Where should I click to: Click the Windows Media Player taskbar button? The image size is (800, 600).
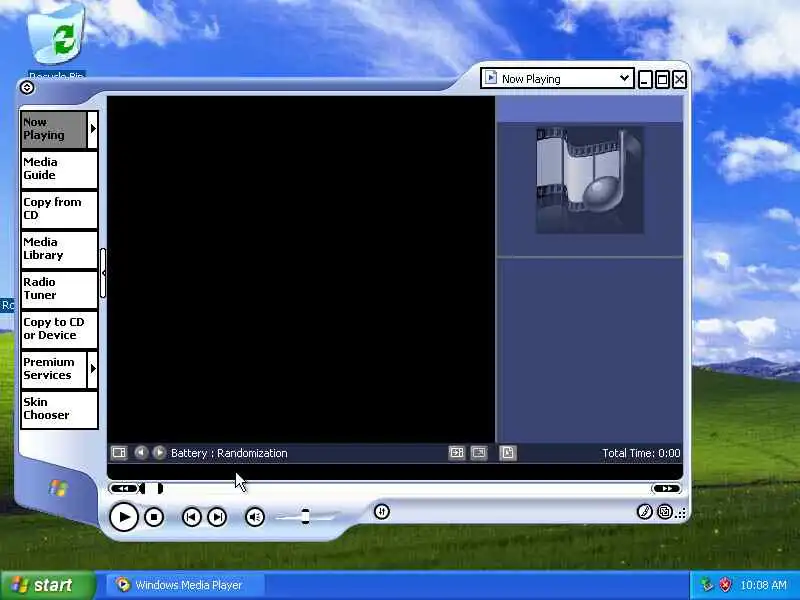pyautogui.click(x=186, y=585)
